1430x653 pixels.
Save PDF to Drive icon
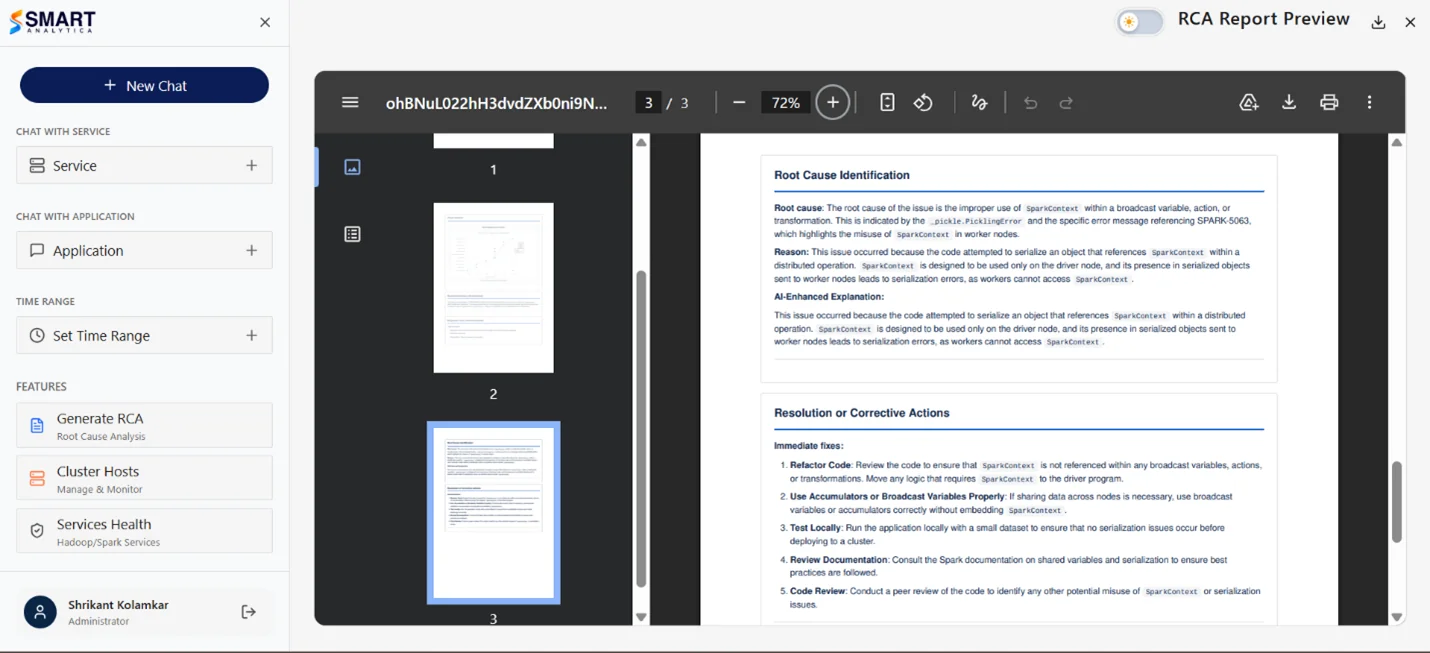[1249, 102]
